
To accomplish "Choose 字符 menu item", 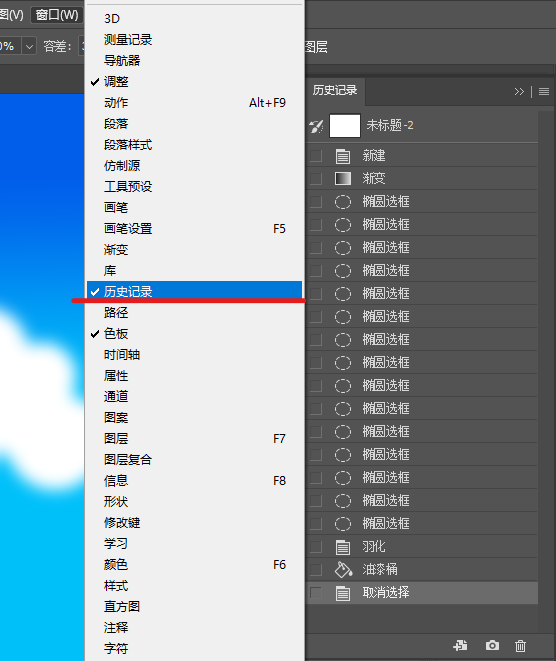I will pos(194,648).
